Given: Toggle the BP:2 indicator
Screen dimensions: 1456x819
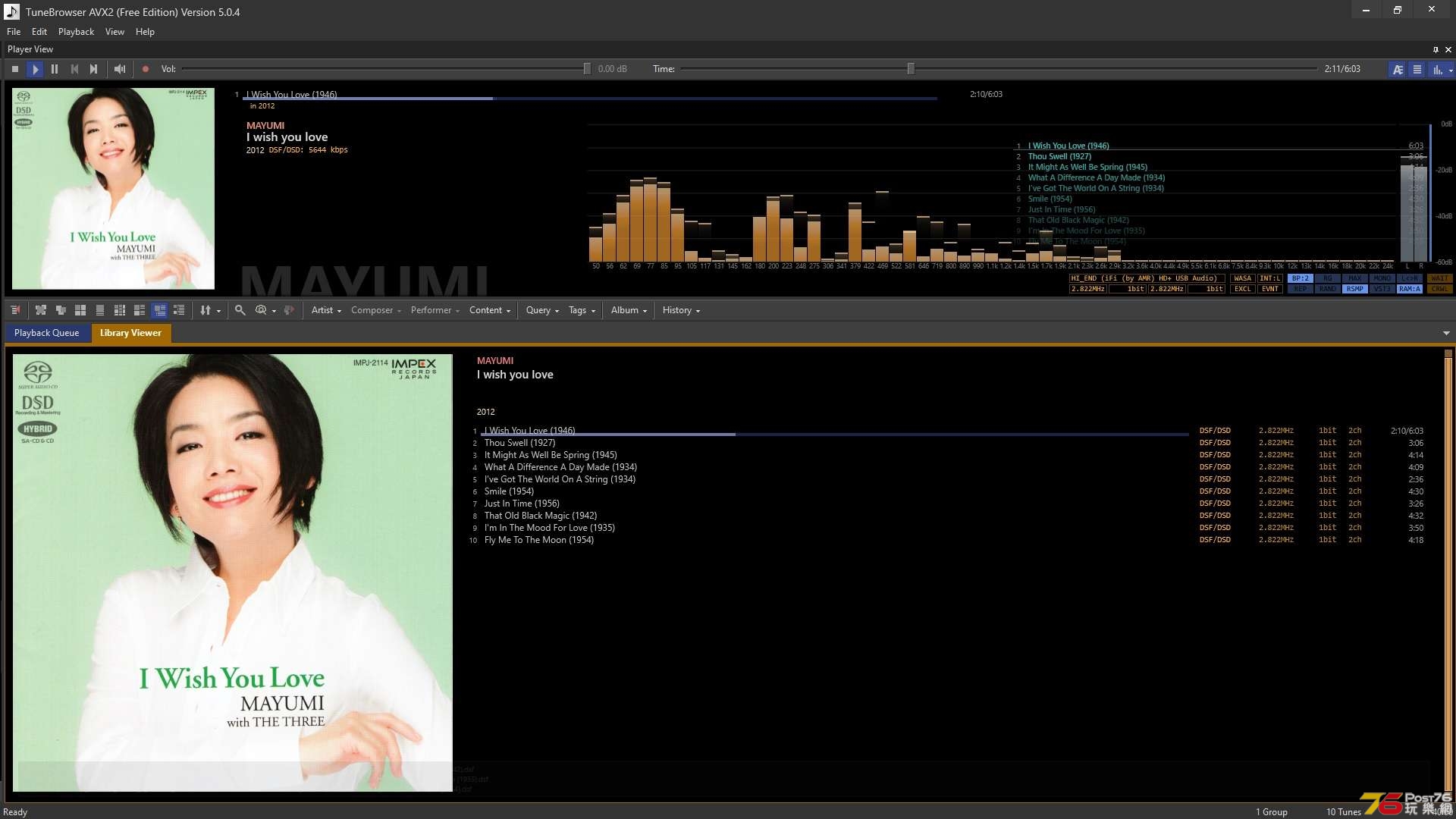Looking at the screenshot, I should tap(1301, 278).
